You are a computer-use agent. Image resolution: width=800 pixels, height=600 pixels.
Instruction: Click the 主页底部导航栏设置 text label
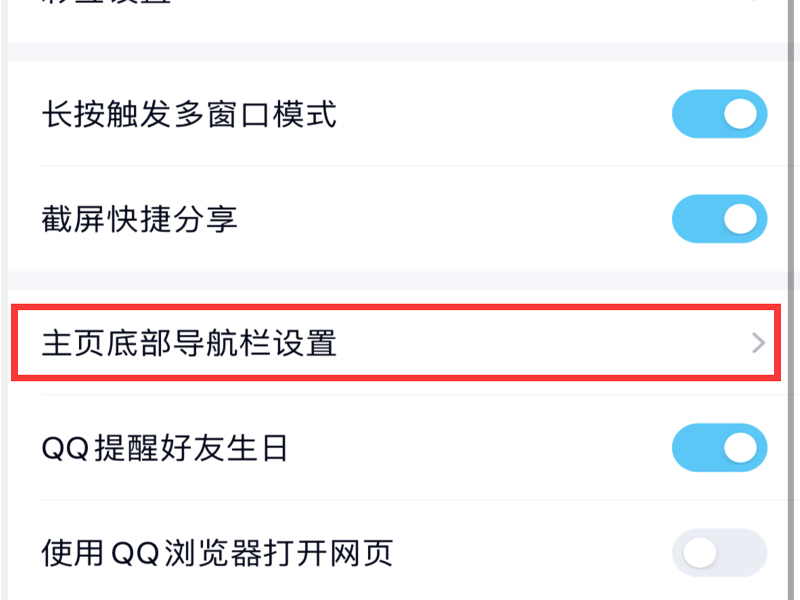(x=189, y=344)
